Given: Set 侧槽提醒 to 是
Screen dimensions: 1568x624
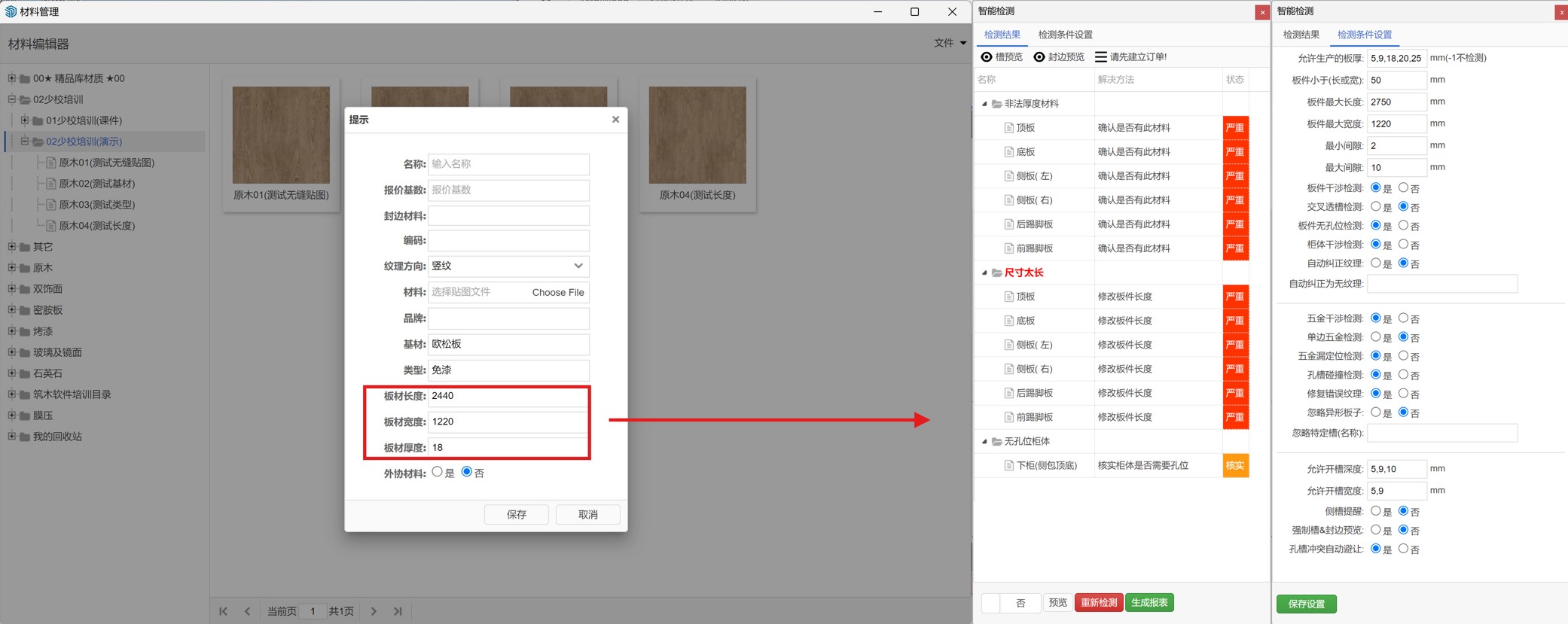Looking at the screenshot, I should [1376, 511].
